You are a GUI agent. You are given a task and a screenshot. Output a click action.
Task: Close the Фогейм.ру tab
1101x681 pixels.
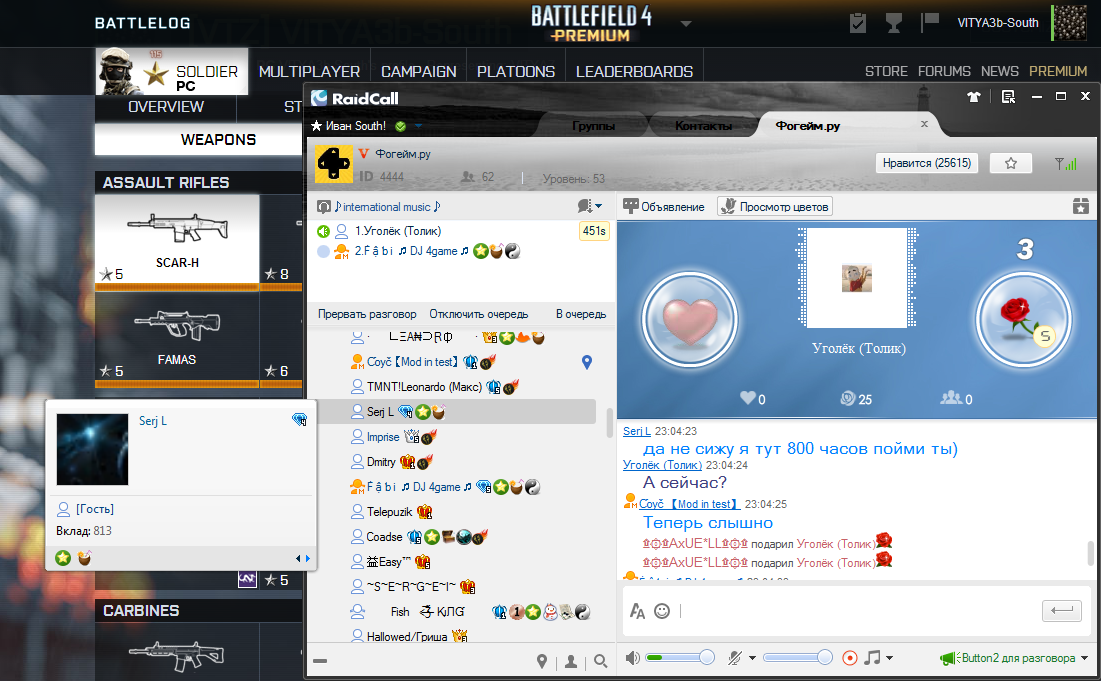924,124
